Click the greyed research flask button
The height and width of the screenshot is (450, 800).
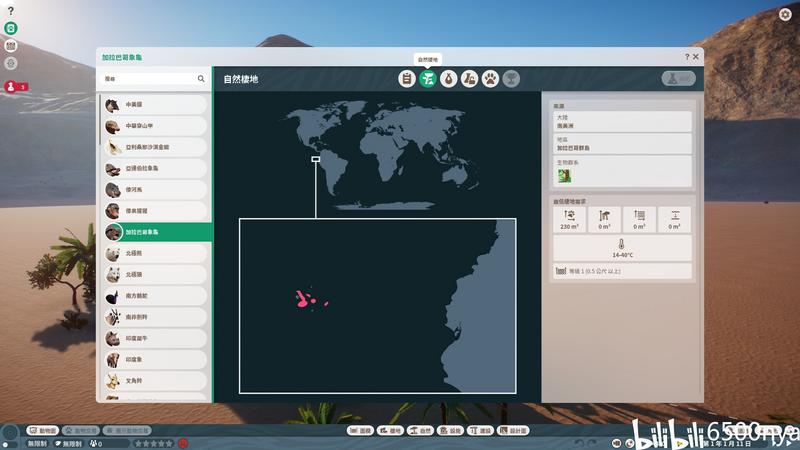pos(679,79)
